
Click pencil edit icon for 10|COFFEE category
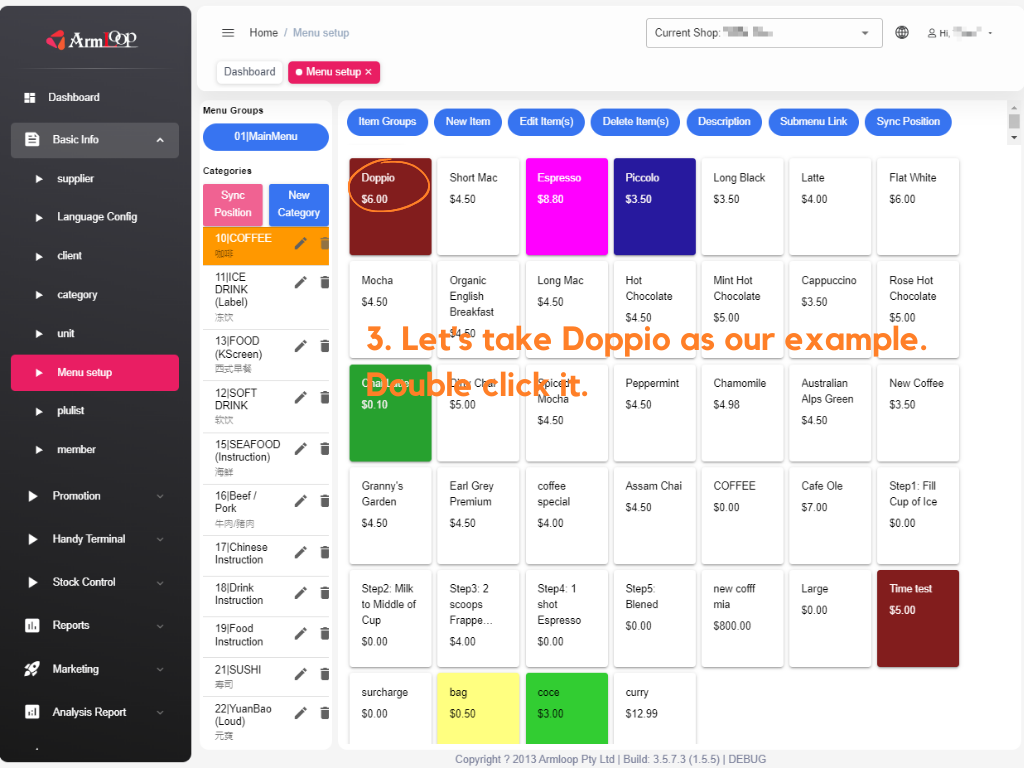click(301, 243)
